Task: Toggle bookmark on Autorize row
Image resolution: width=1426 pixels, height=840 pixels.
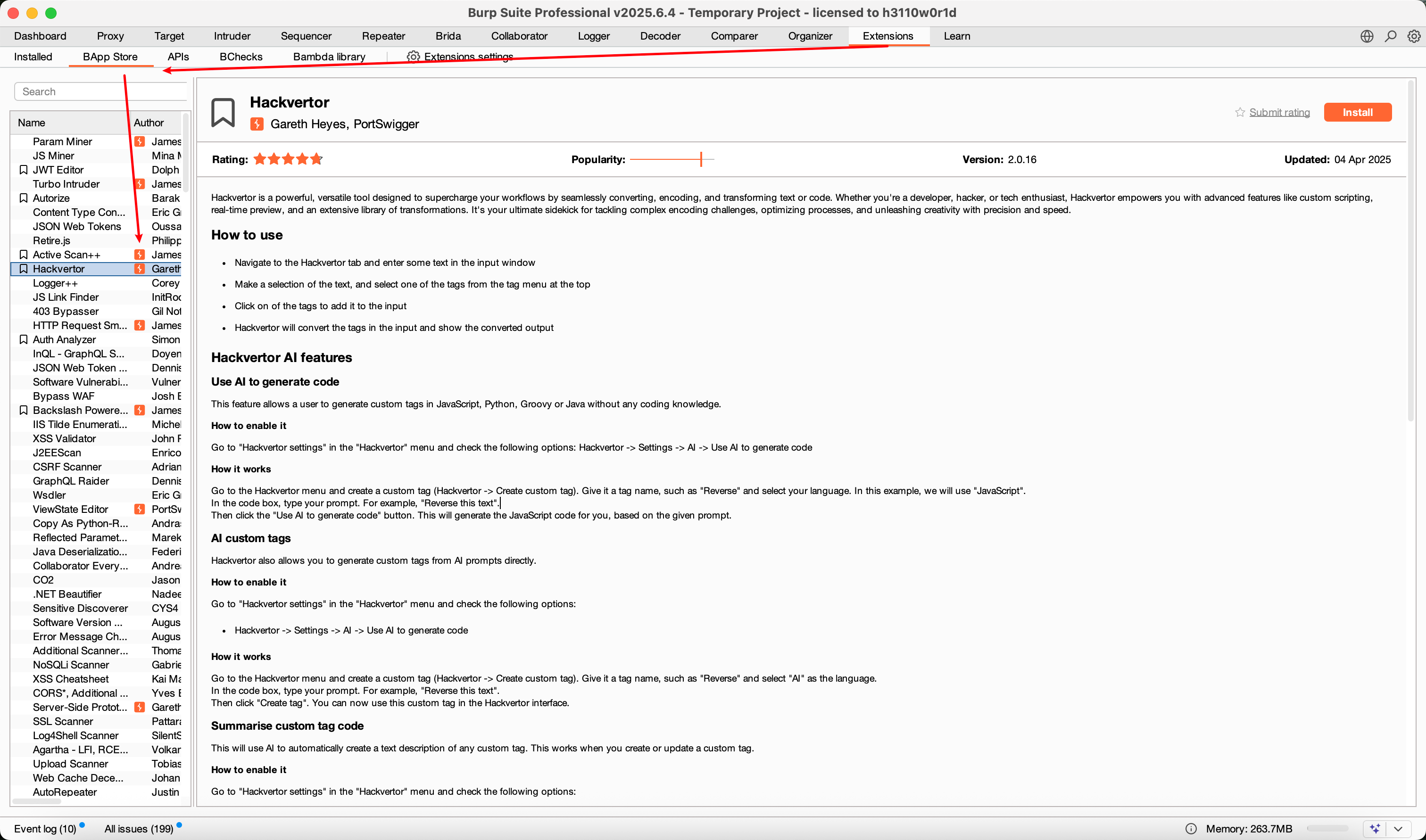Action: click(x=23, y=198)
